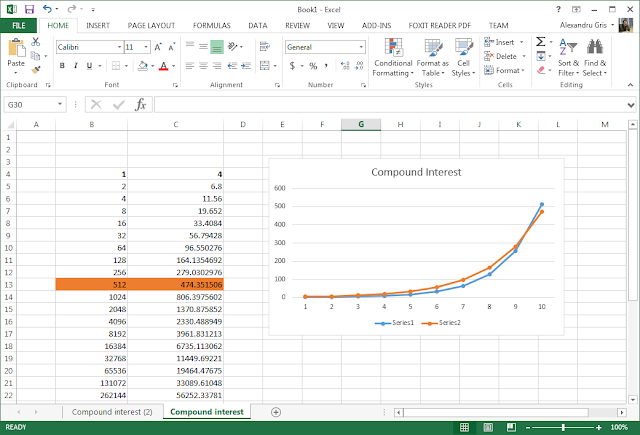Screen dimensions: 640x435
Task: Add a new sheet with plus button
Action: (x=276, y=411)
